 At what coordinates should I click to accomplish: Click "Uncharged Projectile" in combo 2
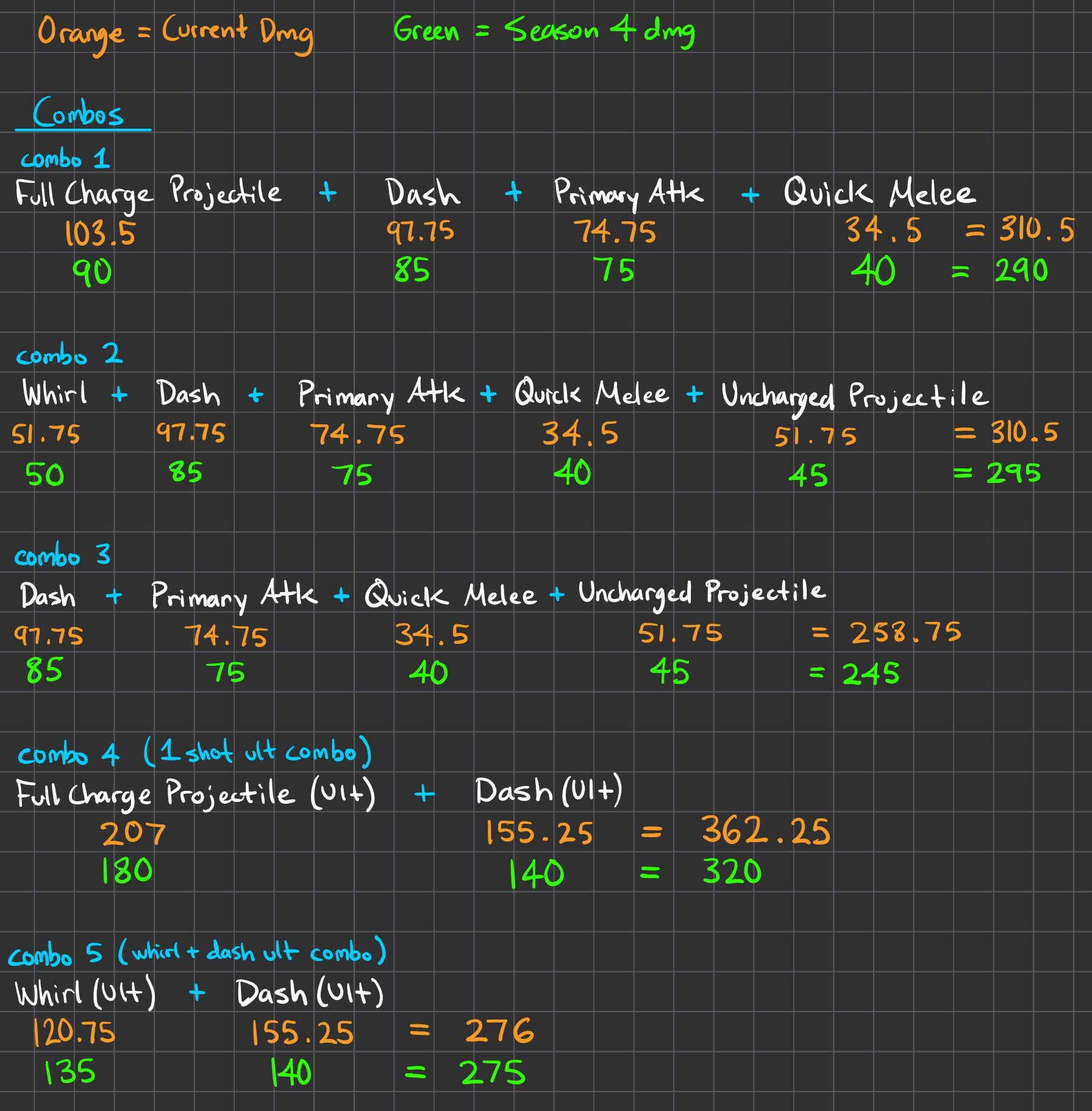click(854, 397)
